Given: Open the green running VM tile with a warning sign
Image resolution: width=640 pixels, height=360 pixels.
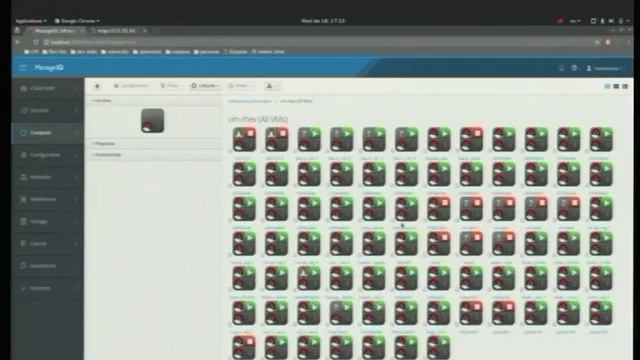Looking at the screenshot, I should coord(309,278).
